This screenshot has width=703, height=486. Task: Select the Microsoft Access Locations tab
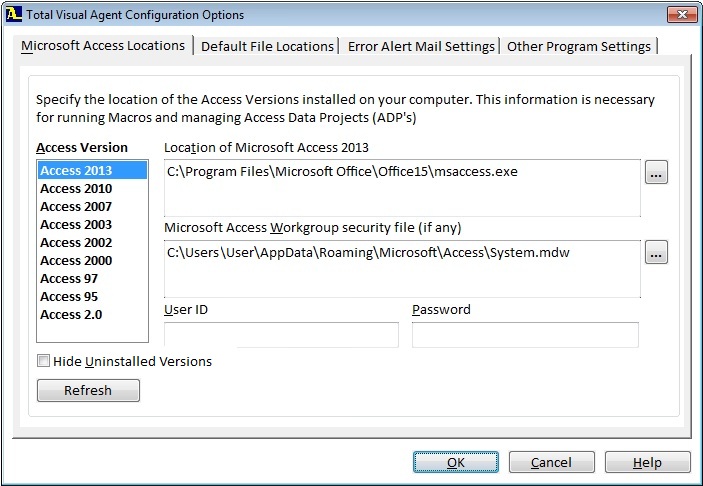103,46
